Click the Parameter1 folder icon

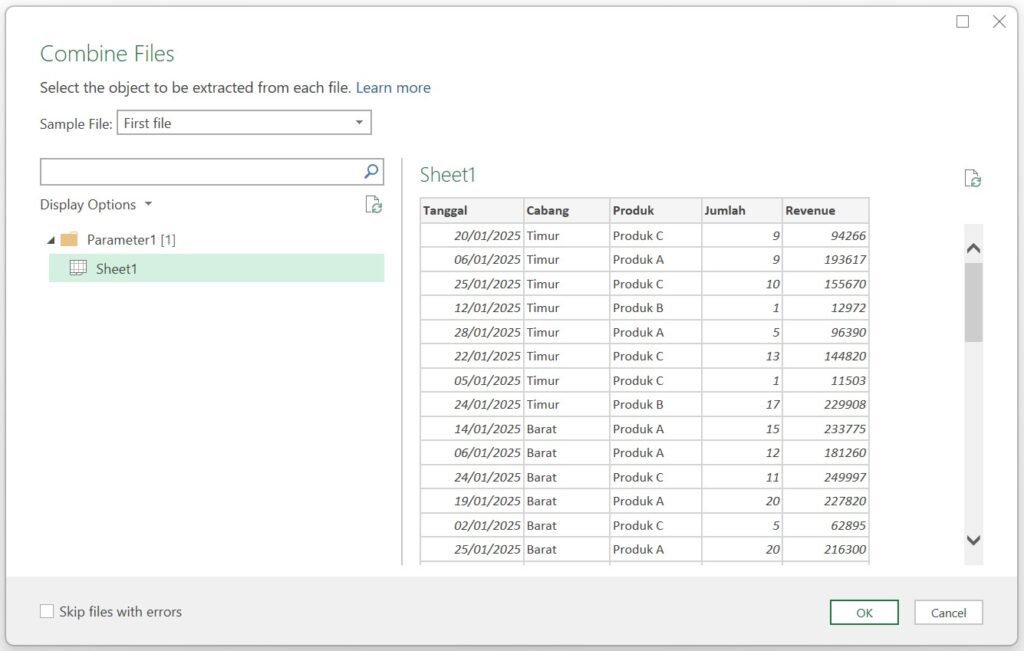click(x=69, y=240)
